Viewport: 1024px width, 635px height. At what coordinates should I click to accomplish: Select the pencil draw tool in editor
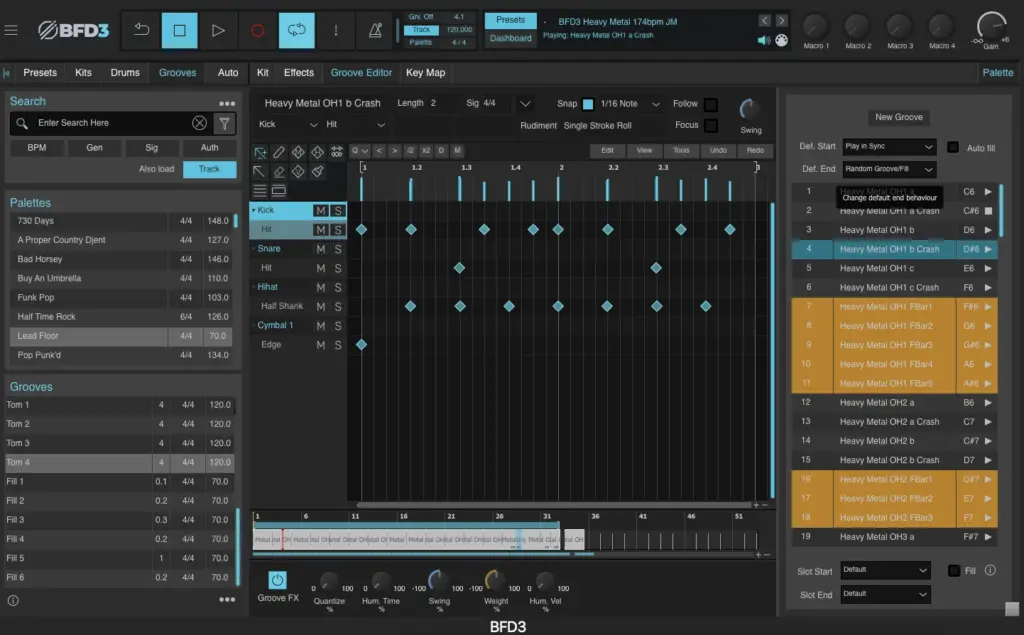pos(279,152)
